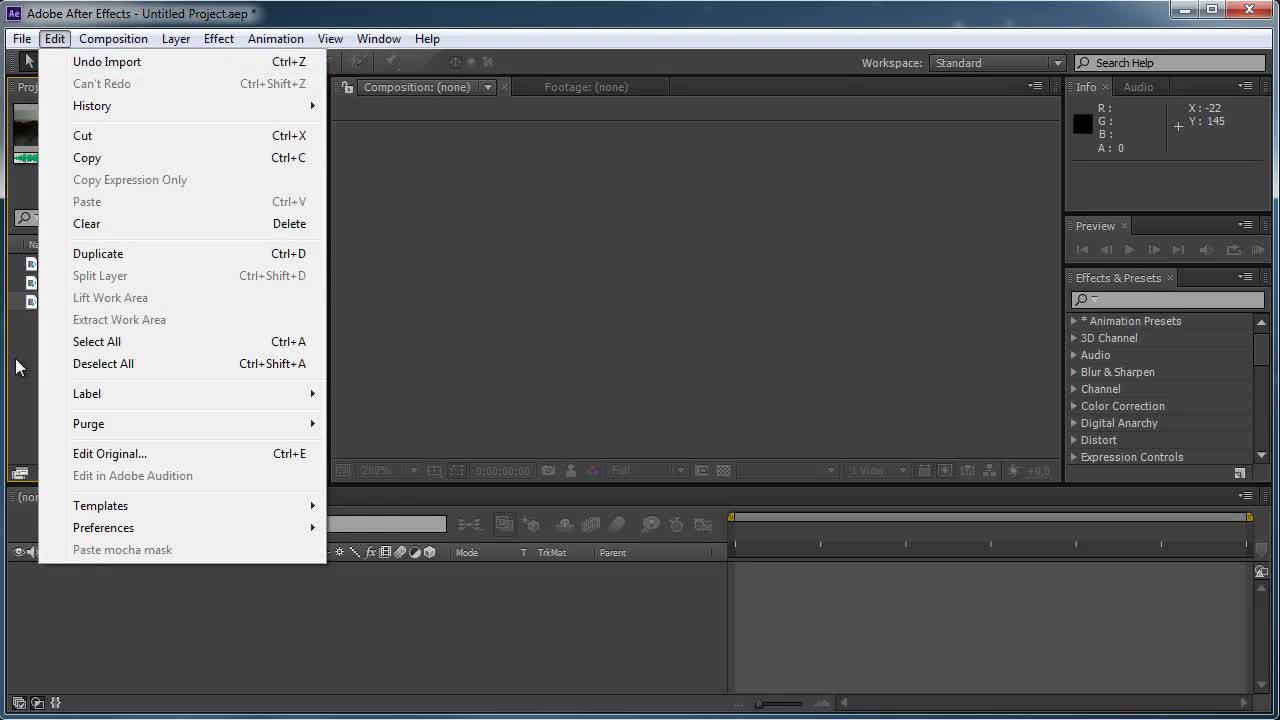1280x720 pixels.
Task: Click the Effects column fx icon
Action: (x=371, y=552)
